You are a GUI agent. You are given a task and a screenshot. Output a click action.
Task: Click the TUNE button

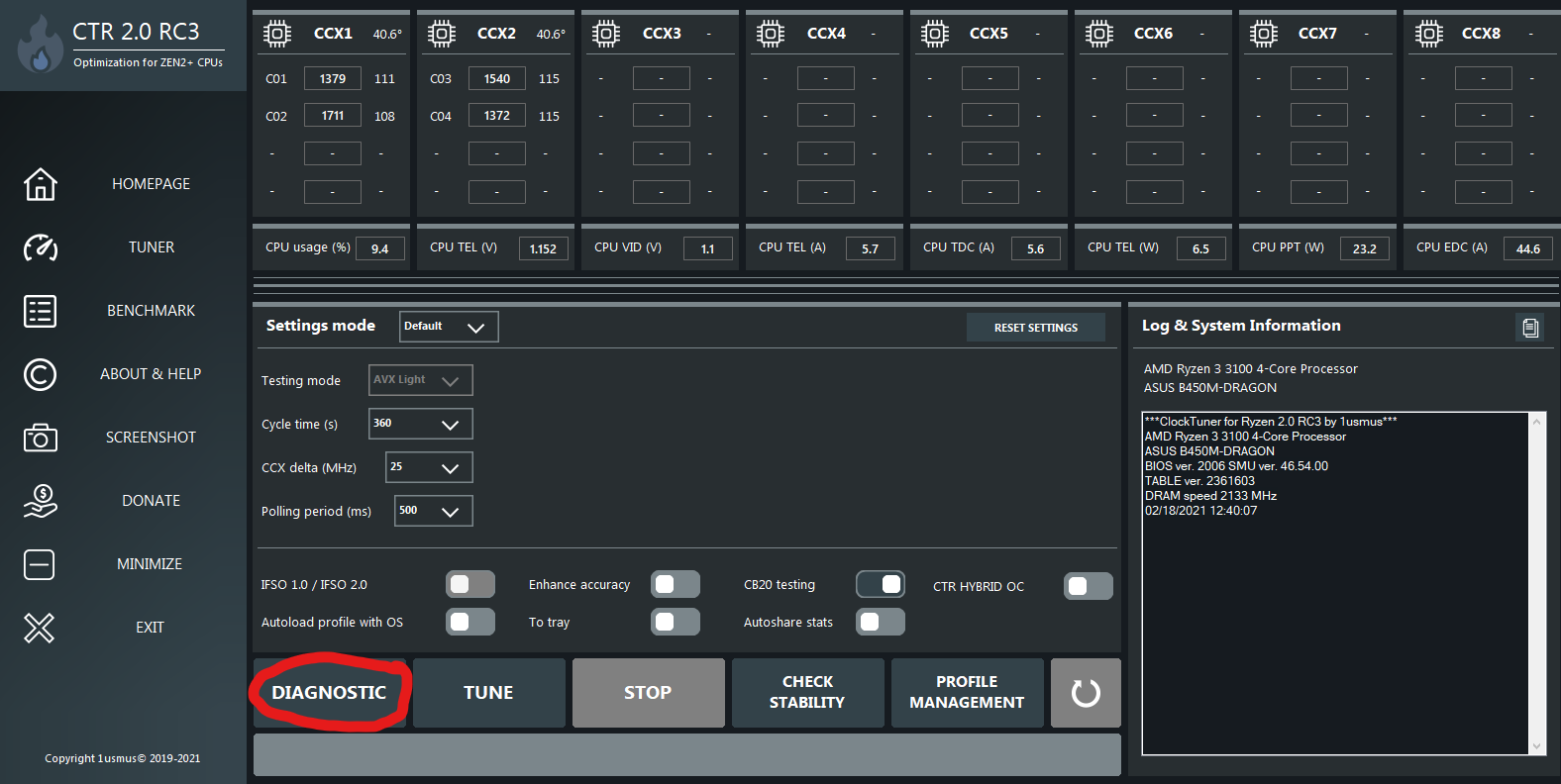click(489, 693)
